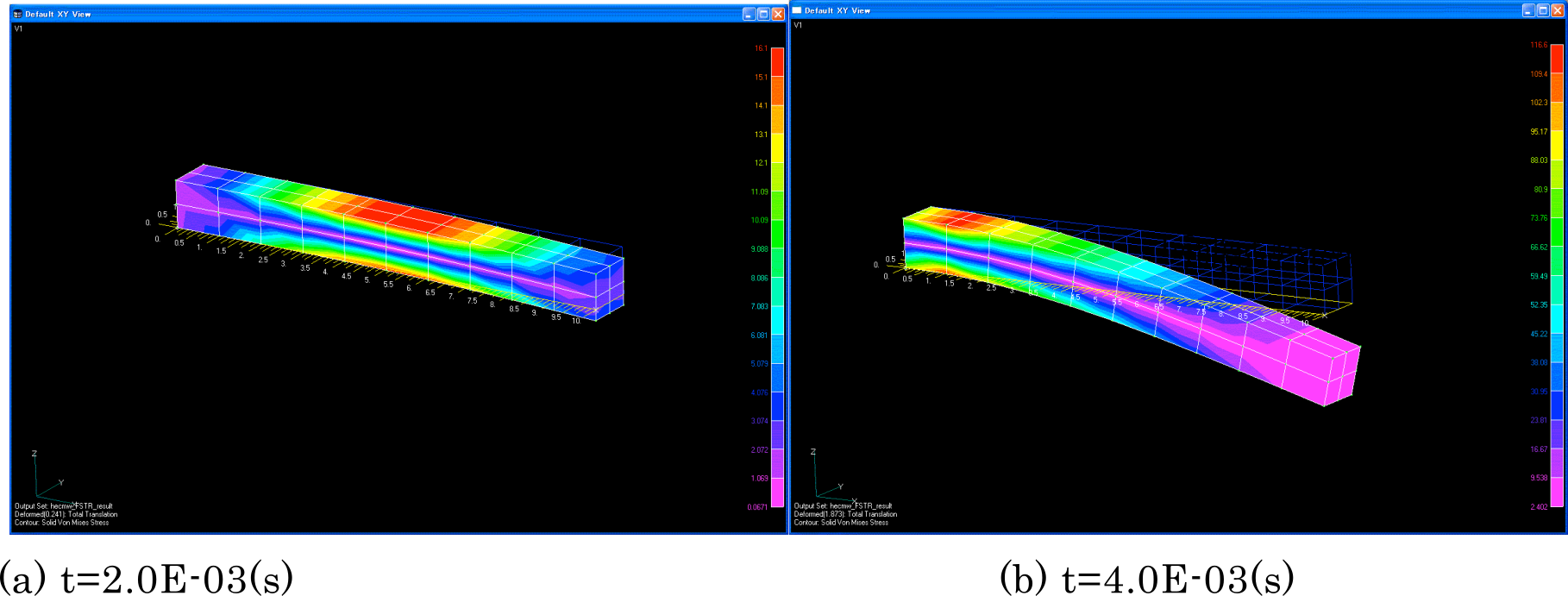
Task: Click the Y axis label of the t=4.0E-03 window triad
Action: (841, 486)
